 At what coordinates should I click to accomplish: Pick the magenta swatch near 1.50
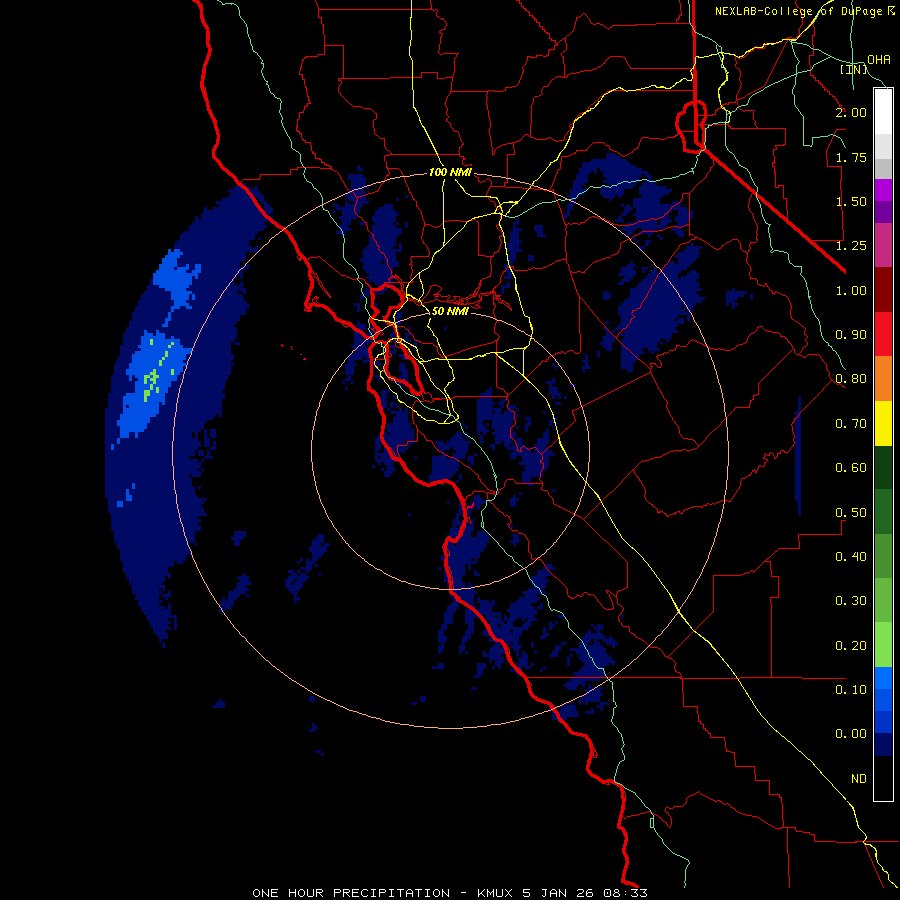click(x=883, y=190)
